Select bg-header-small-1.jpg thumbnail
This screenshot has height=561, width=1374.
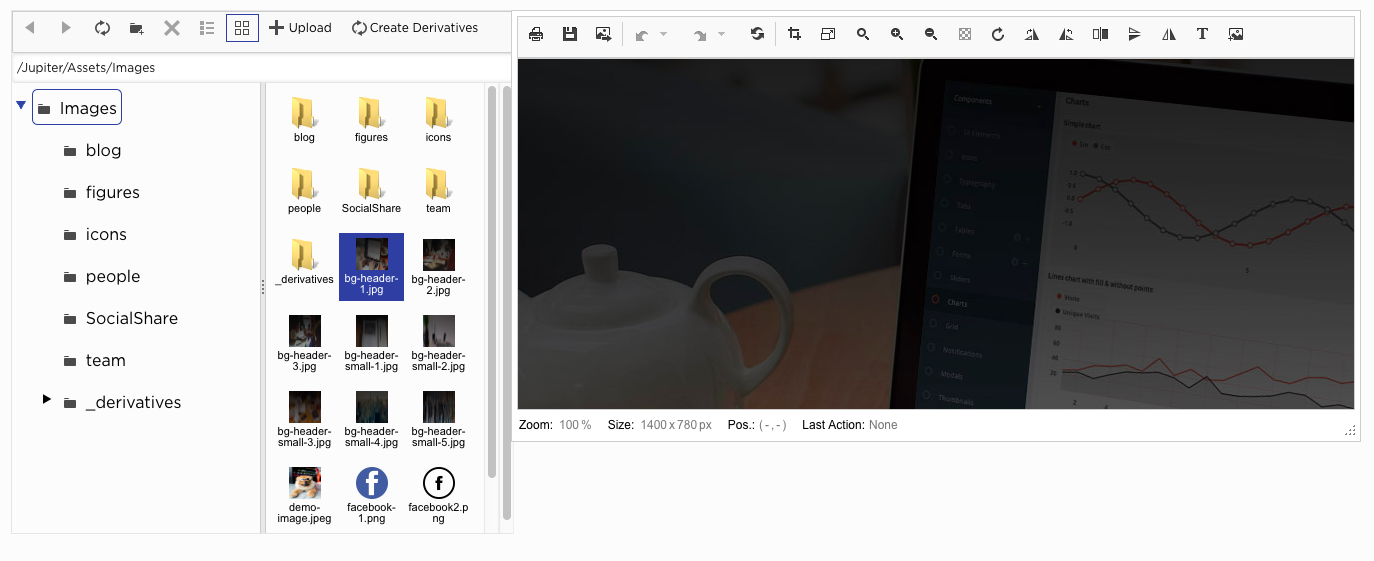coord(371,344)
